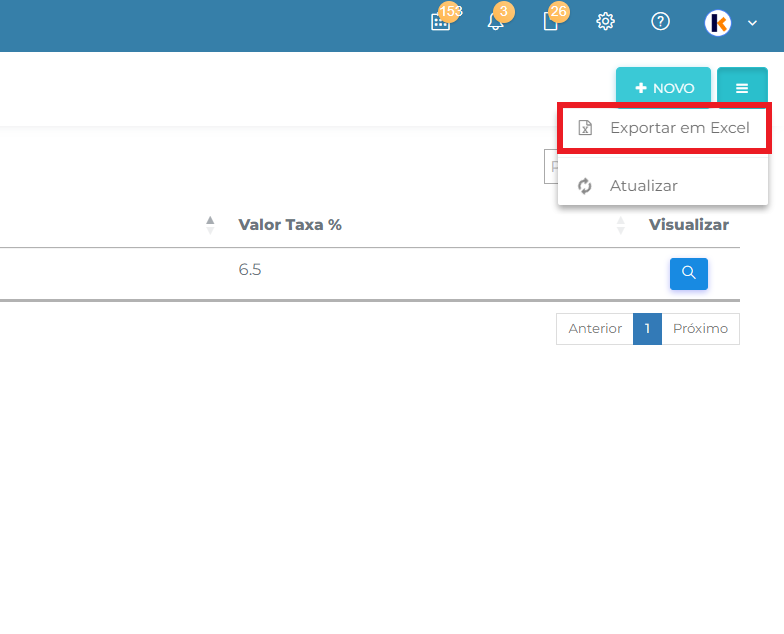Go to Próximo page
This screenshot has height=634, width=784.
point(700,328)
